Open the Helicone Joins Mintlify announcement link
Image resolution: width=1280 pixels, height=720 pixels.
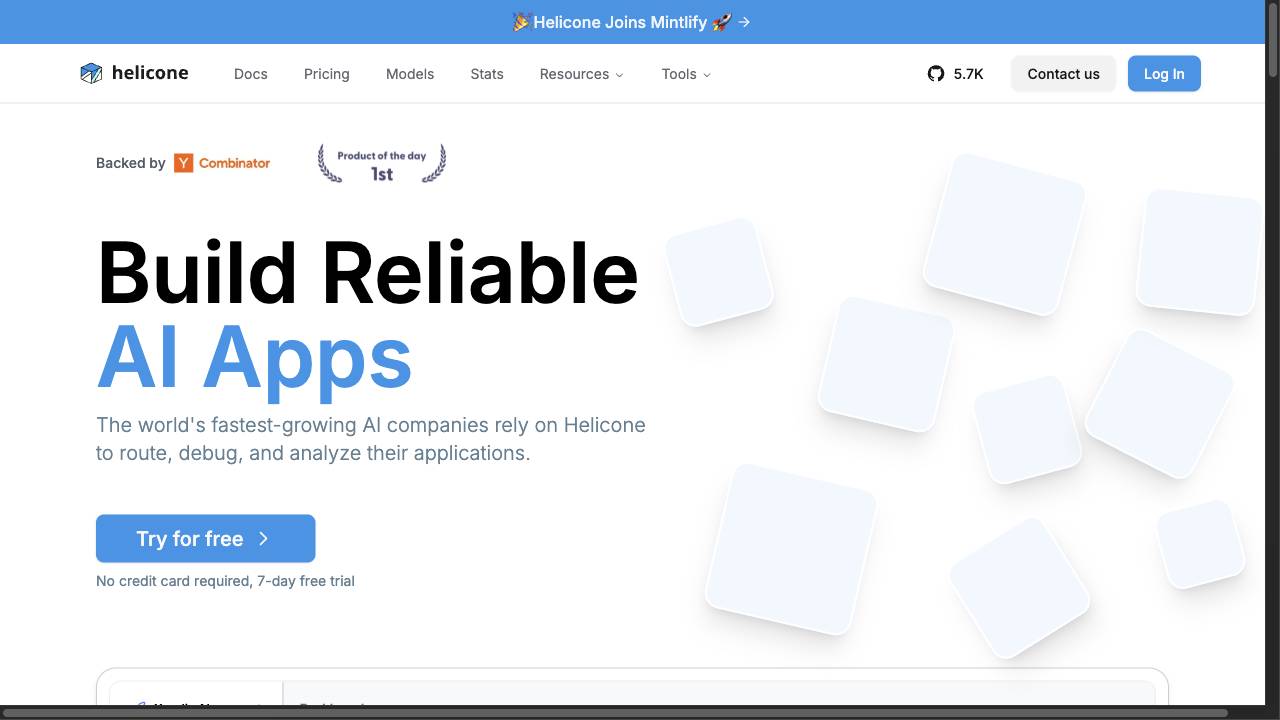pyautogui.click(x=631, y=22)
